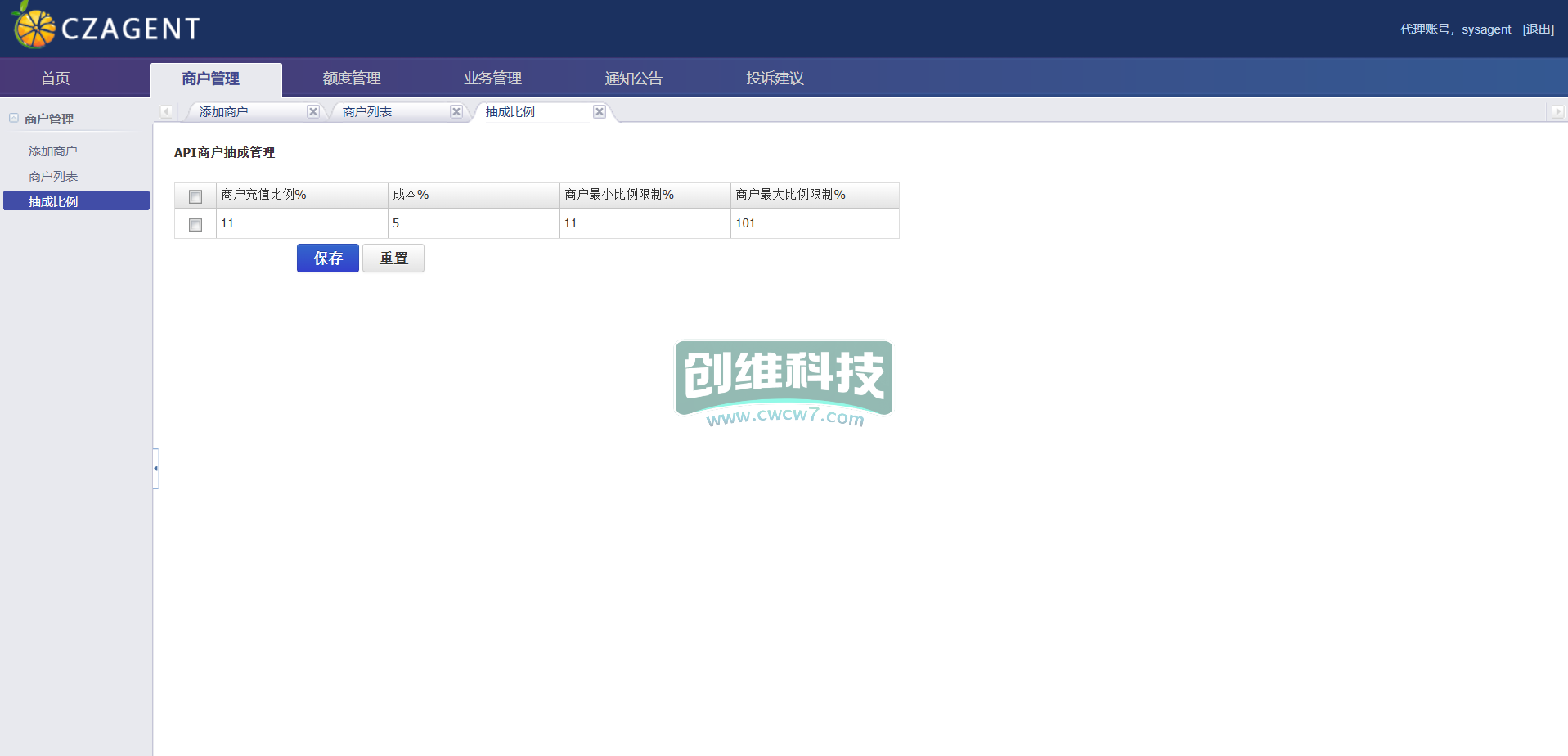The image size is (1568, 756).
Task: Open the 投诉建议 navigation menu
Action: (775, 79)
